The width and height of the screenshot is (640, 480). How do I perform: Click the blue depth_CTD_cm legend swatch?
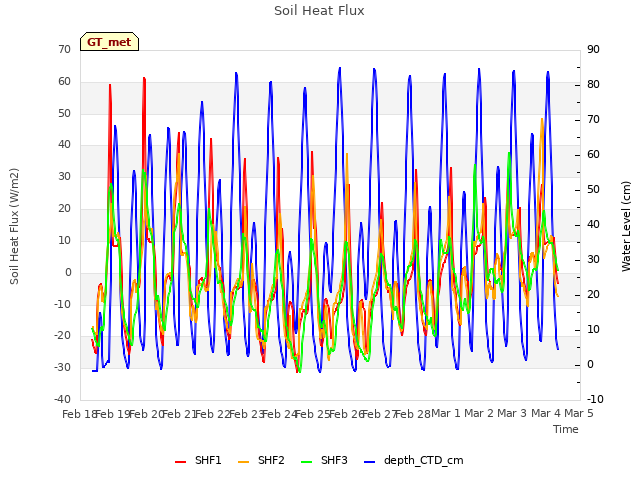coord(369,462)
